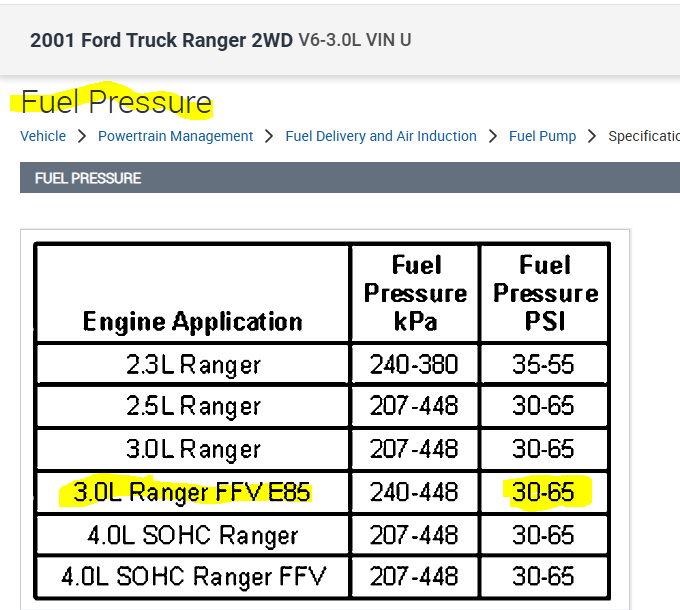Click the chevron after the Vehicle breadcrumb
The image size is (680, 610).
click(x=82, y=136)
